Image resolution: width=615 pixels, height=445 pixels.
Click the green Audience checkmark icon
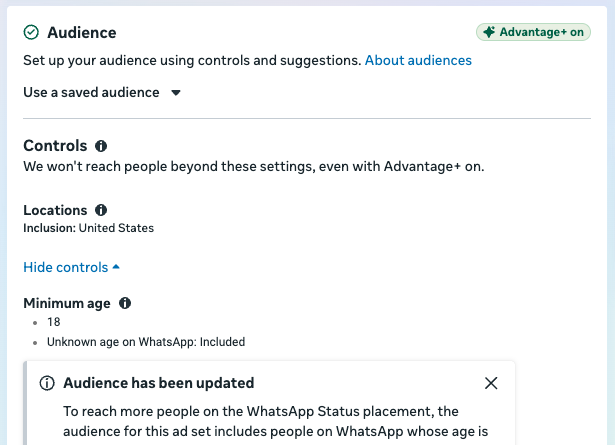[x=31, y=32]
